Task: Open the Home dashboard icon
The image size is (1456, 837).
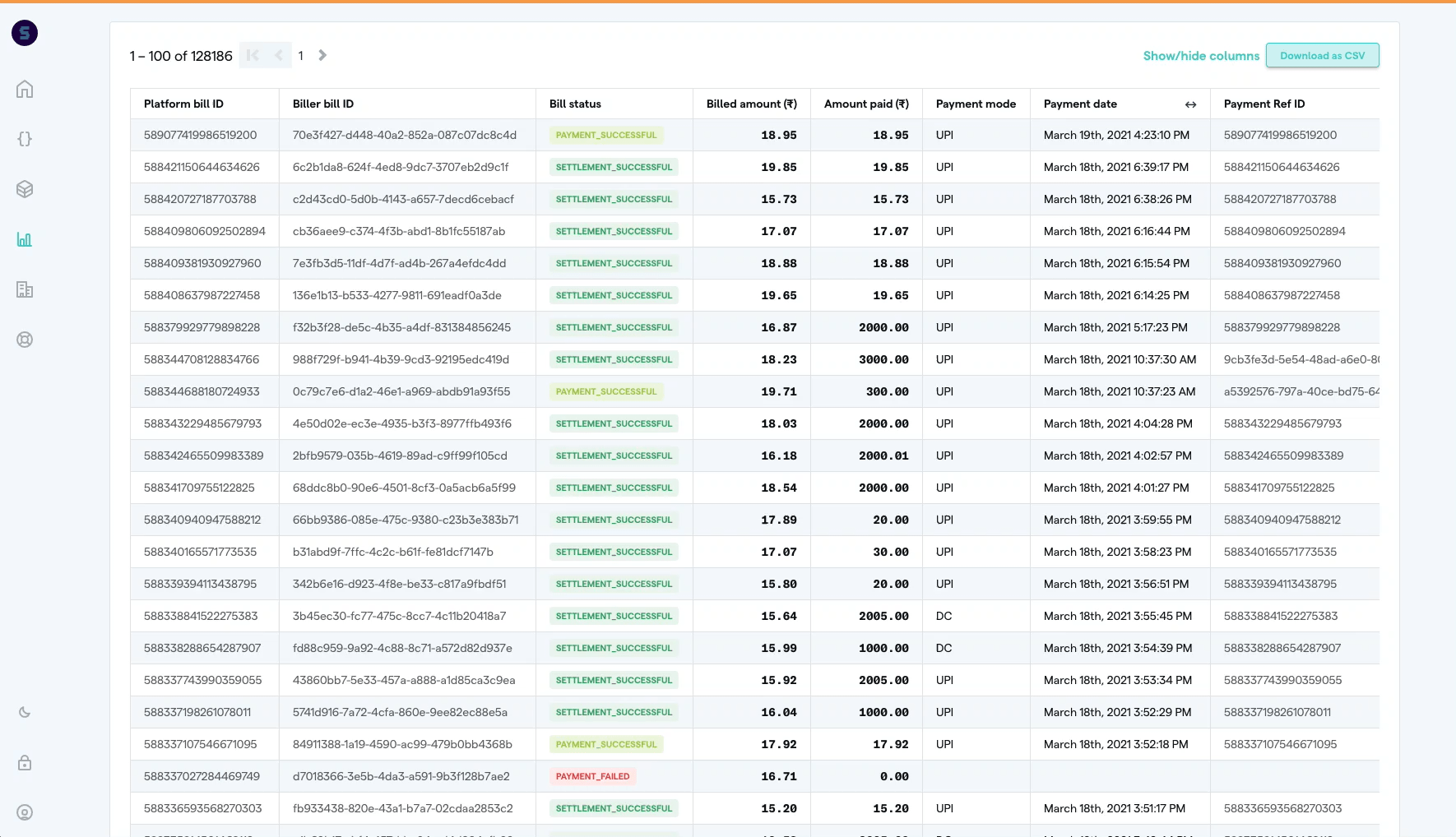Action: coord(25,89)
